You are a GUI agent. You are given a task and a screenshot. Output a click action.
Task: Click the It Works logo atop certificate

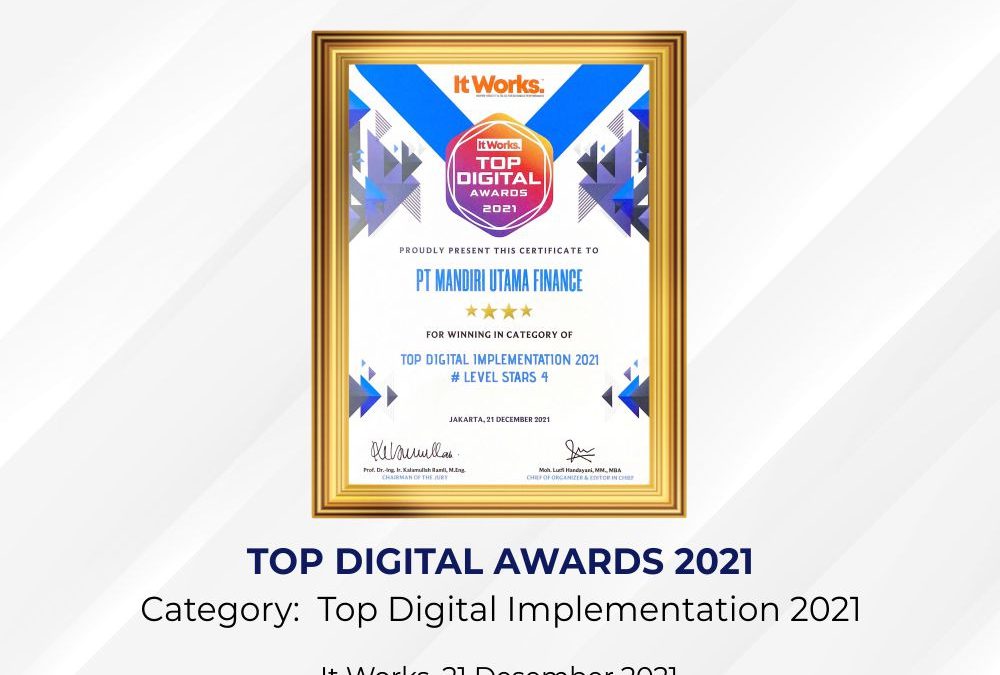(x=499, y=85)
